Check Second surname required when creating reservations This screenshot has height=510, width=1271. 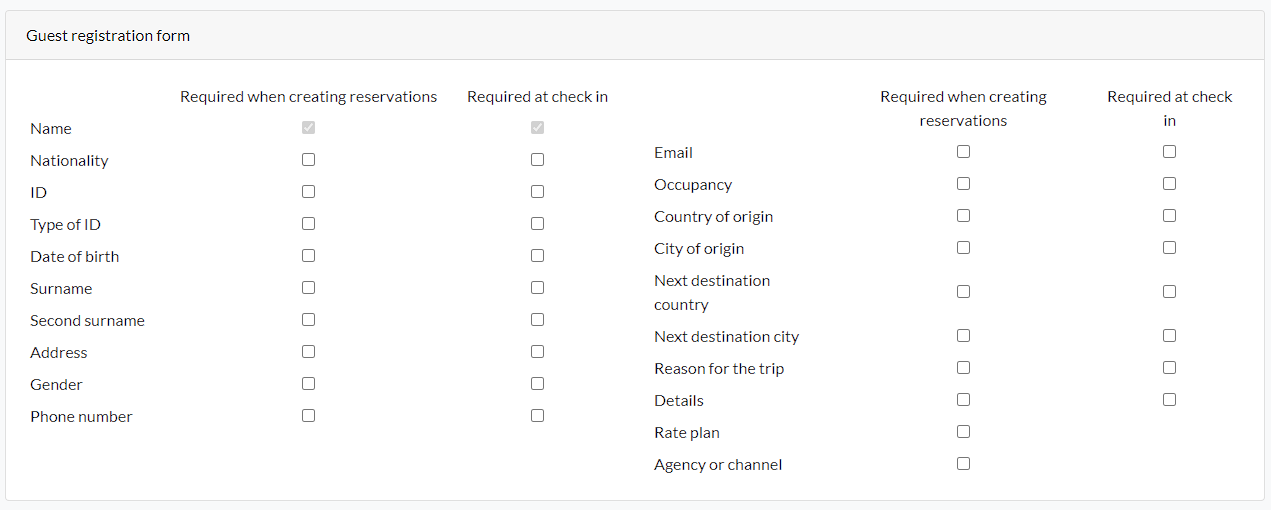(308, 319)
